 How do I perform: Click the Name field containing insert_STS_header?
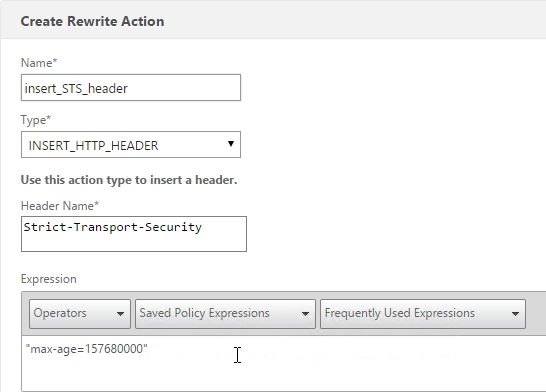[x=131, y=88]
